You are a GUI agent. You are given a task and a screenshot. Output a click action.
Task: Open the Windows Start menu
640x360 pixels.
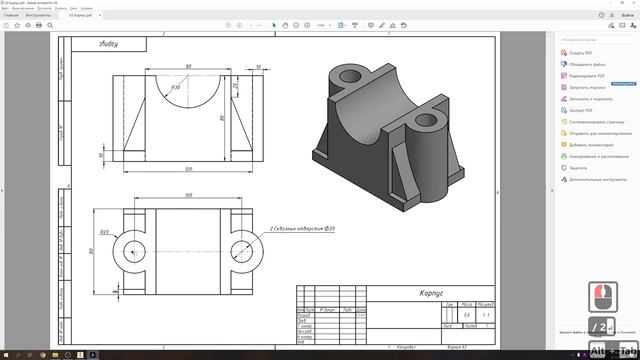click(6, 355)
